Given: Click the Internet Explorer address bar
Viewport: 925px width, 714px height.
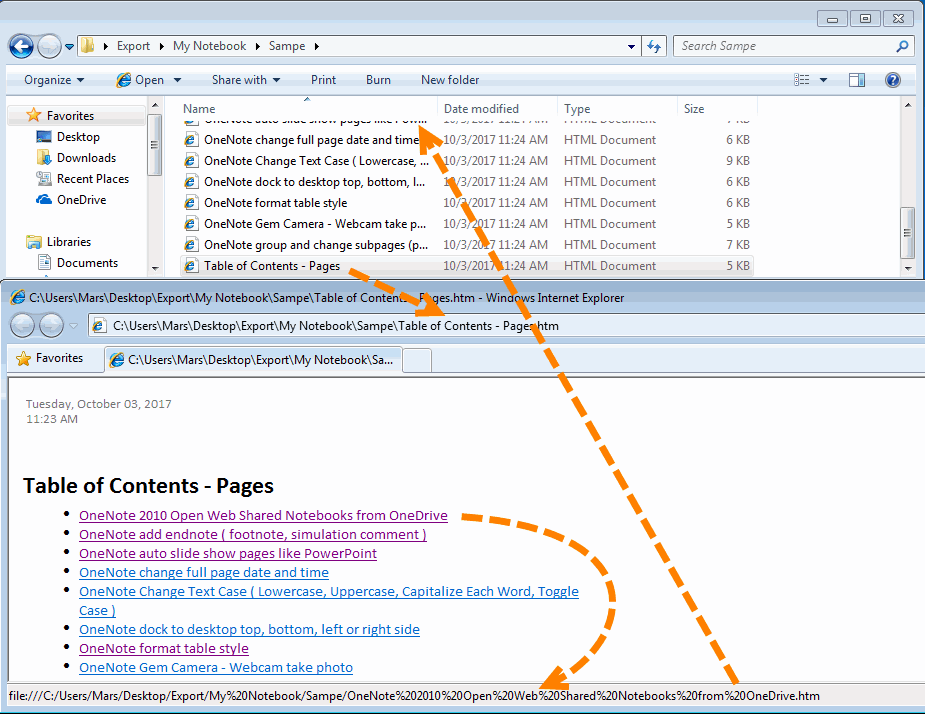Looking at the screenshot, I should tap(506, 326).
